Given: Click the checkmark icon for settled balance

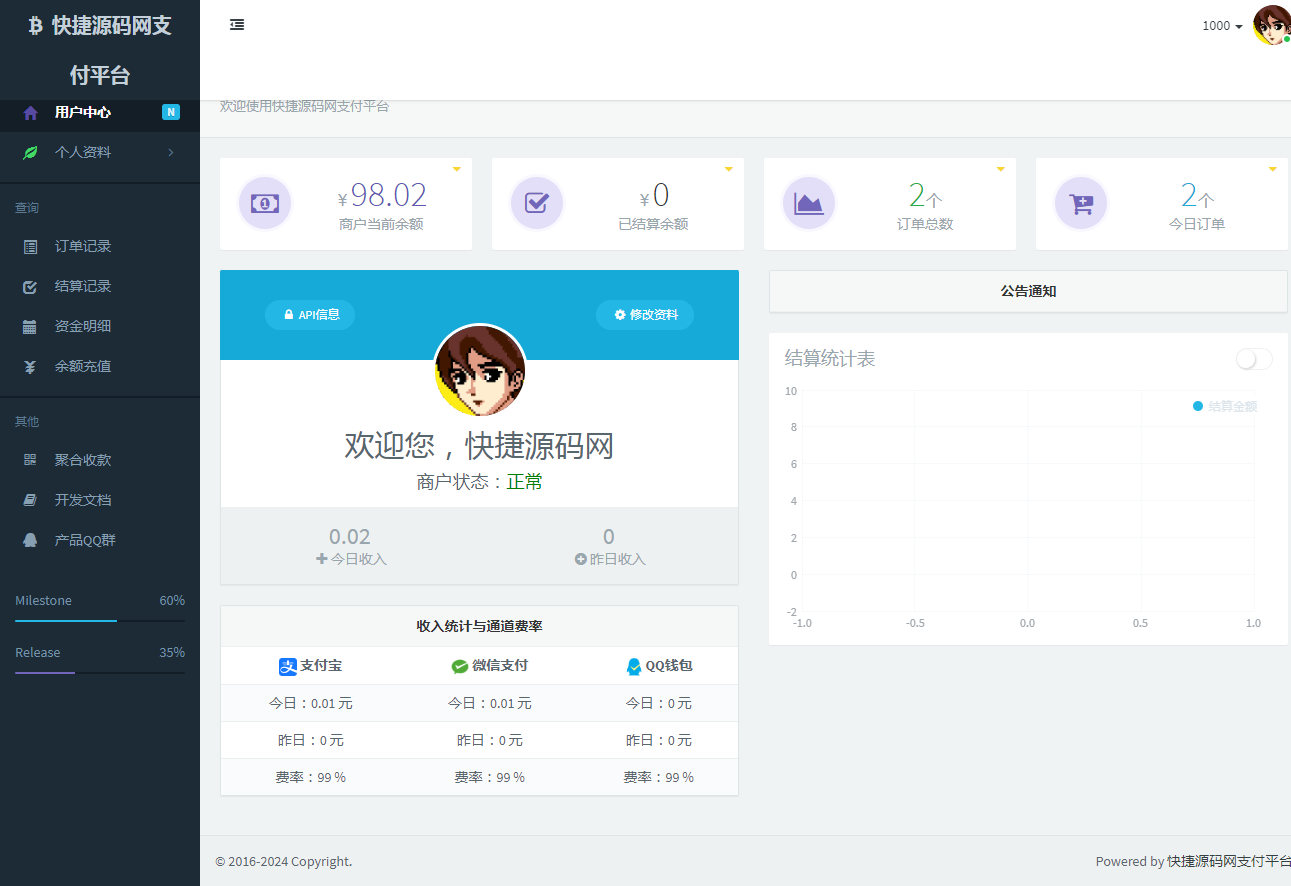Looking at the screenshot, I should [537, 203].
